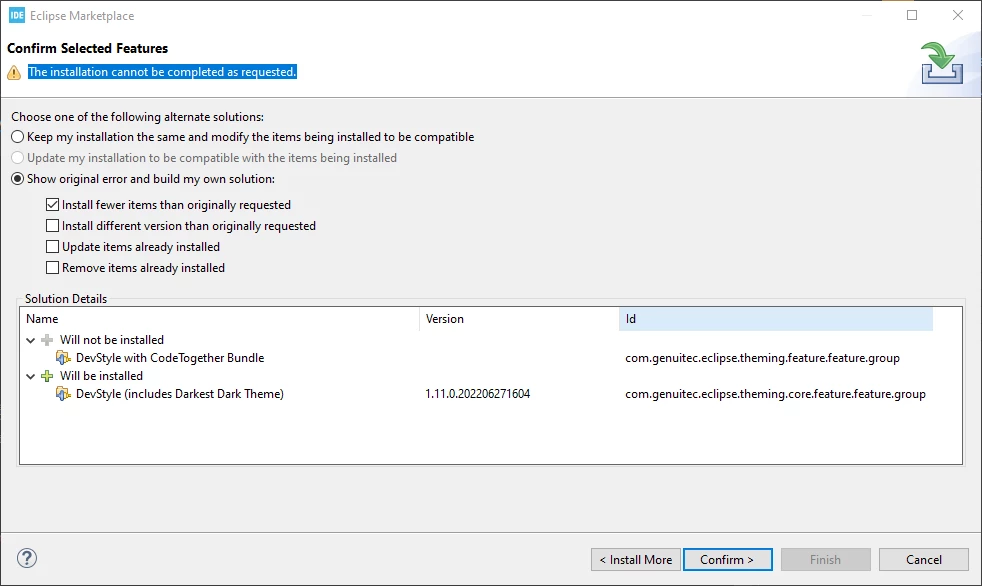Click the green plus icon beside Will be installed
Image resolution: width=982 pixels, height=586 pixels.
[x=47, y=376]
